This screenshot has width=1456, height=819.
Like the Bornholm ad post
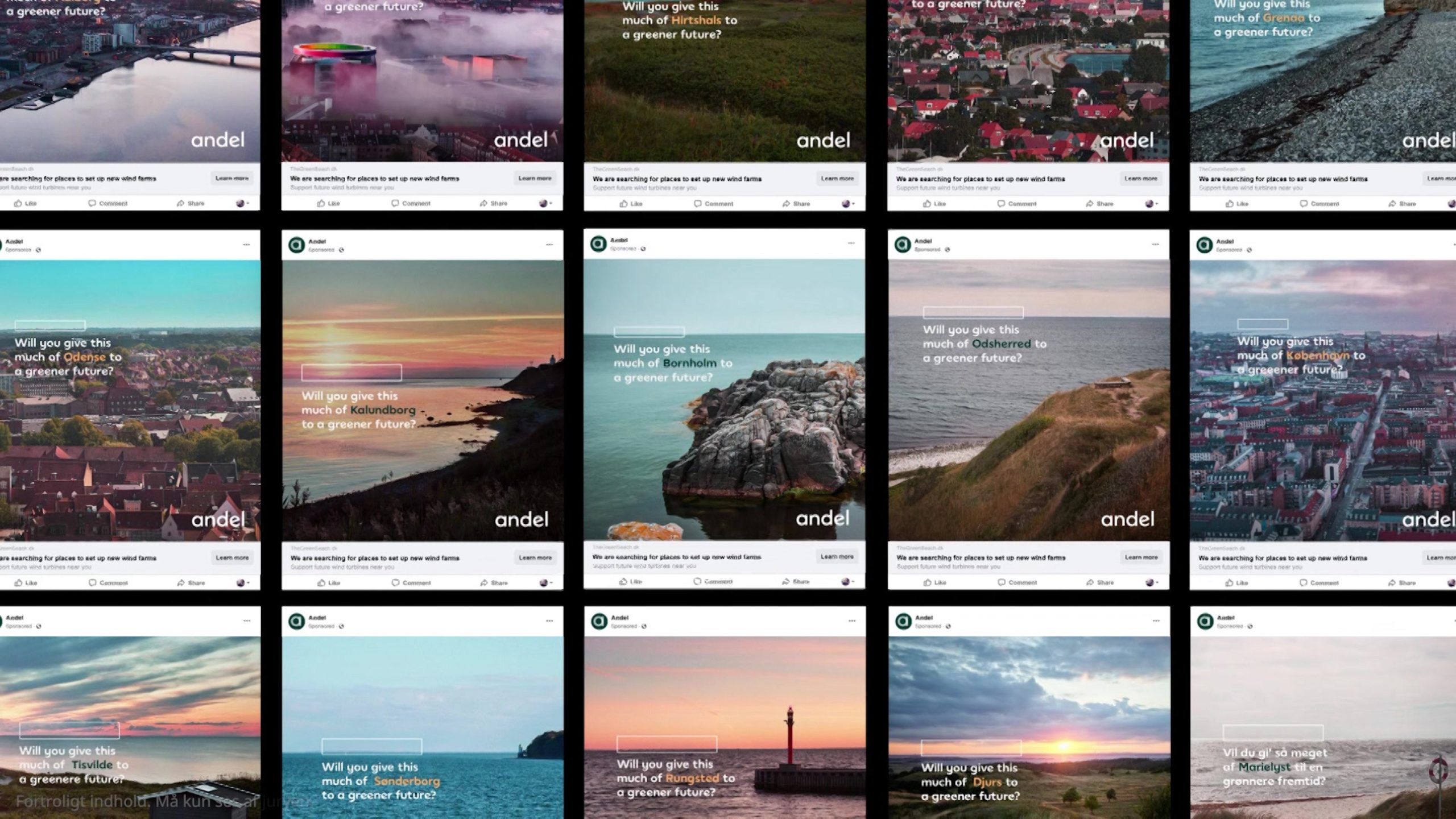tap(631, 581)
